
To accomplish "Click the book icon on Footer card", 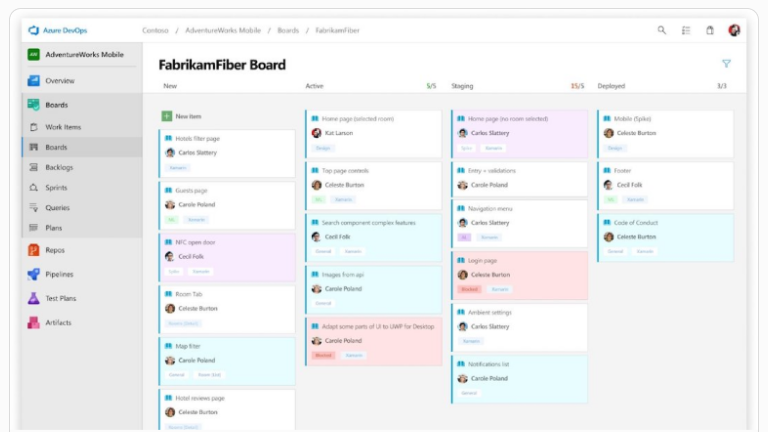I will pyautogui.click(x=607, y=170).
